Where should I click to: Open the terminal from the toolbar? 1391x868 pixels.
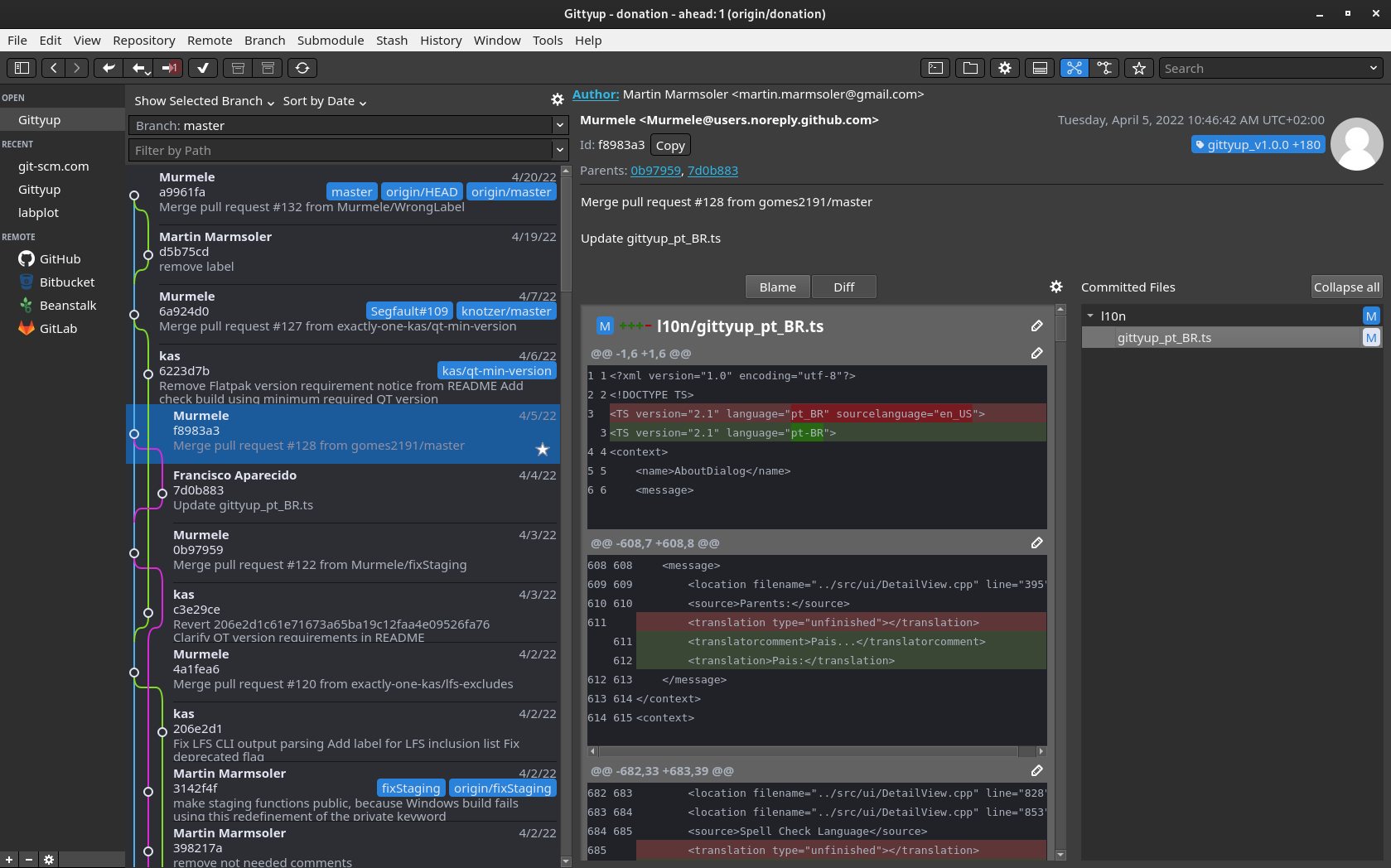(x=935, y=68)
